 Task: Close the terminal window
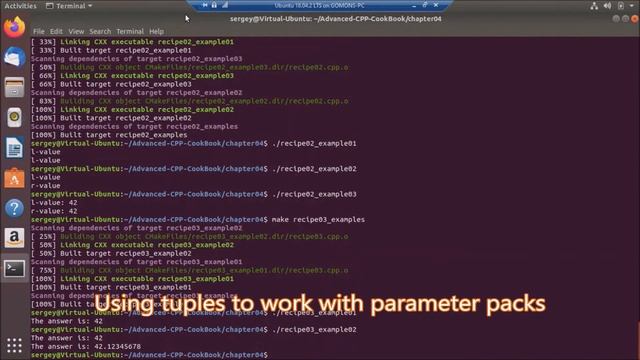pos(635,19)
